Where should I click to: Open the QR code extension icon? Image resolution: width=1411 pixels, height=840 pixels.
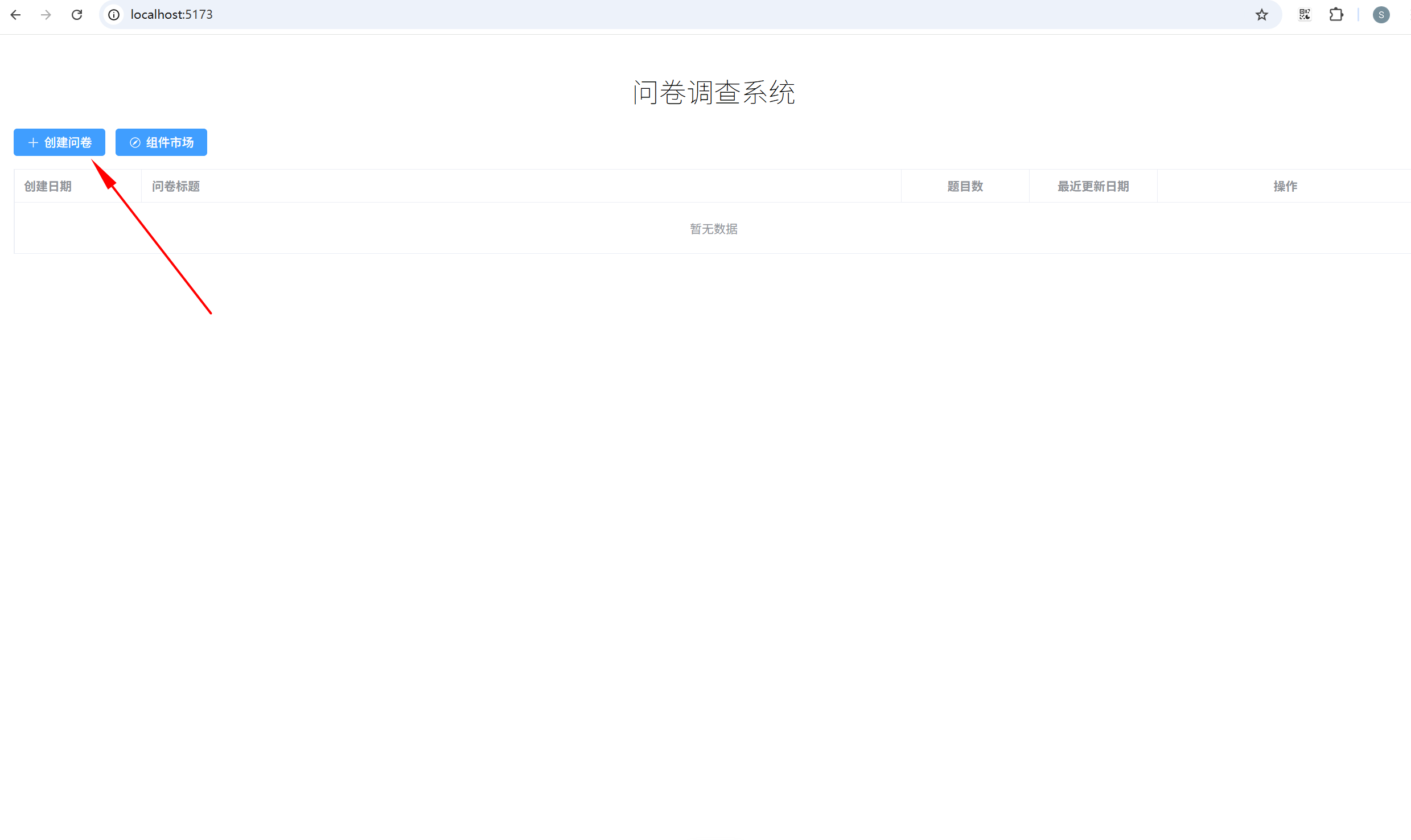pyautogui.click(x=1305, y=15)
